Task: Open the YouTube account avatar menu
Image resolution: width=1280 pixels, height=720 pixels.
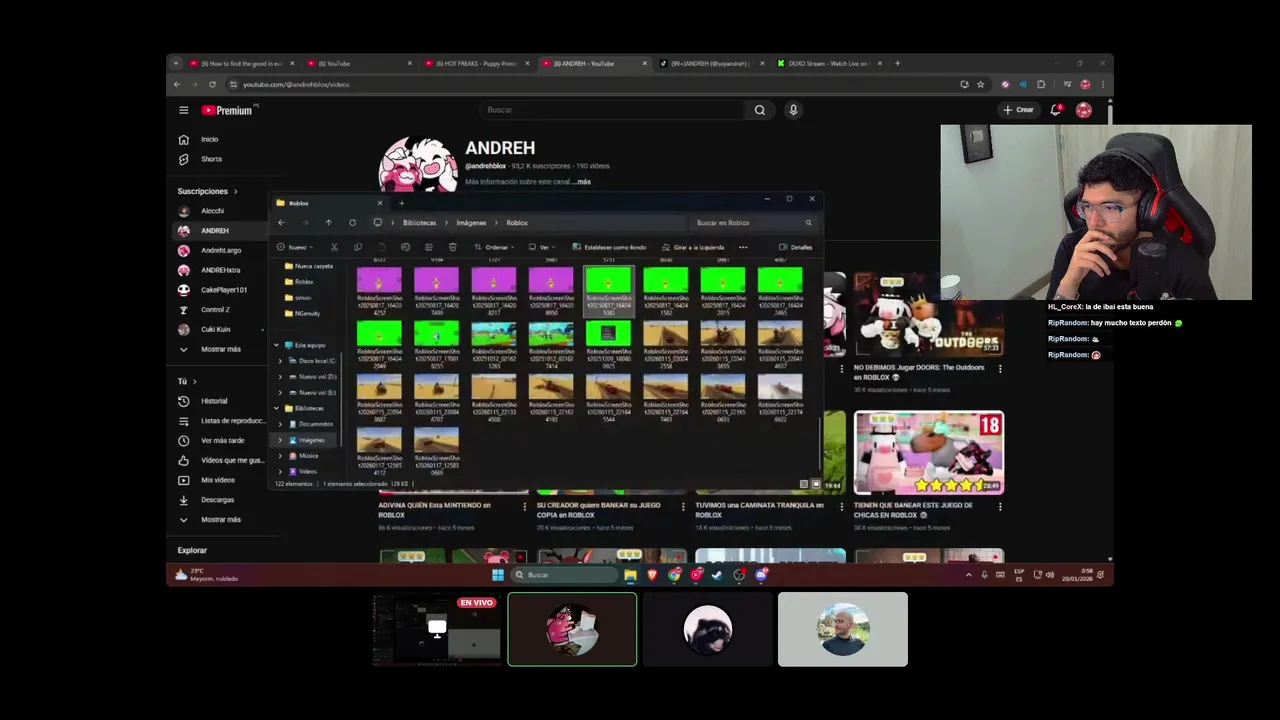Action: pos(1084,110)
